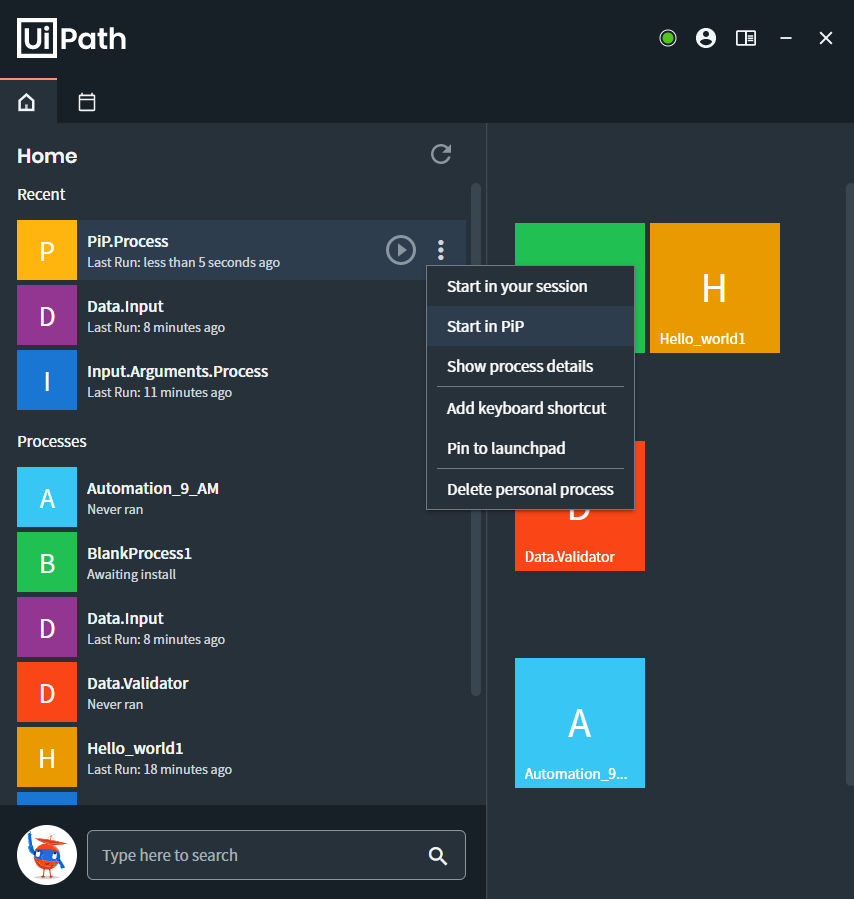
Task: Open the user profile account icon
Action: tap(706, 38)
